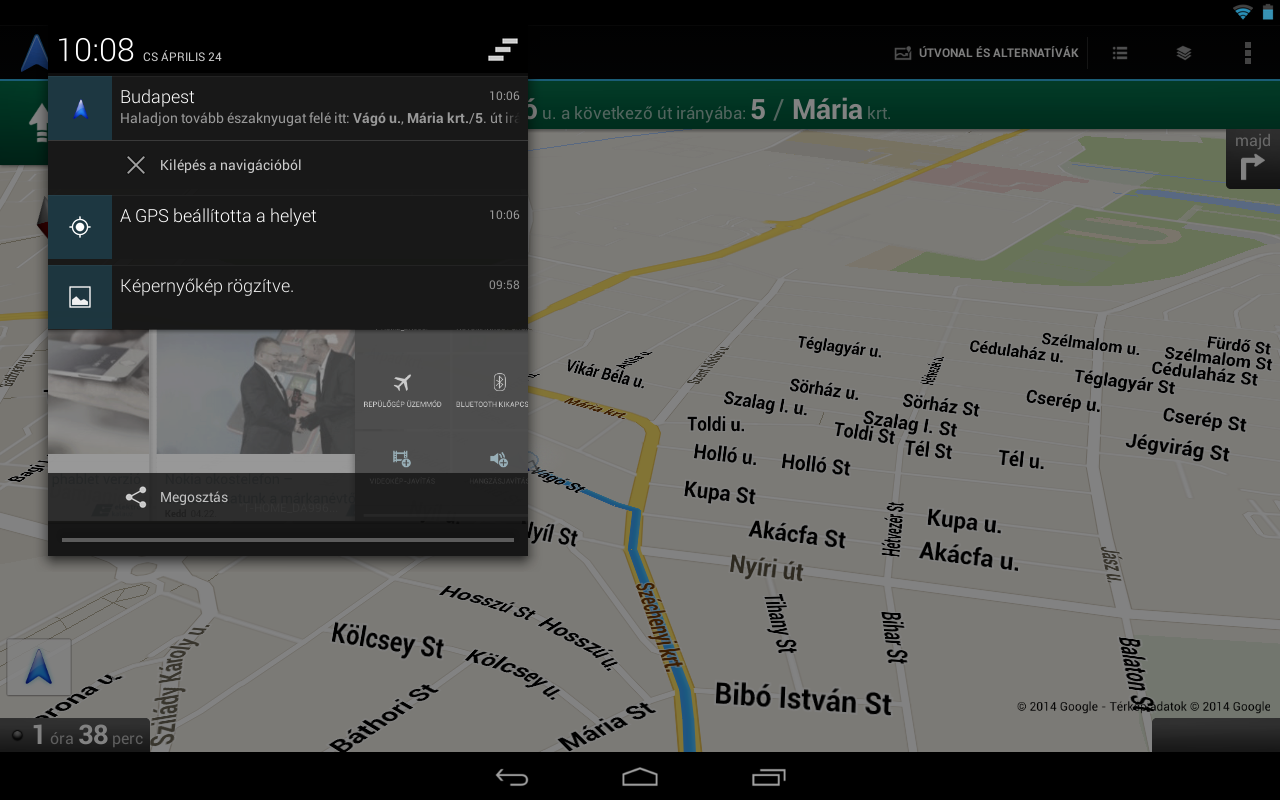This screenshot has width=1280, height=800.
Task: Tap 'Cédulaház u.' label on the map
Action: 1016,351
